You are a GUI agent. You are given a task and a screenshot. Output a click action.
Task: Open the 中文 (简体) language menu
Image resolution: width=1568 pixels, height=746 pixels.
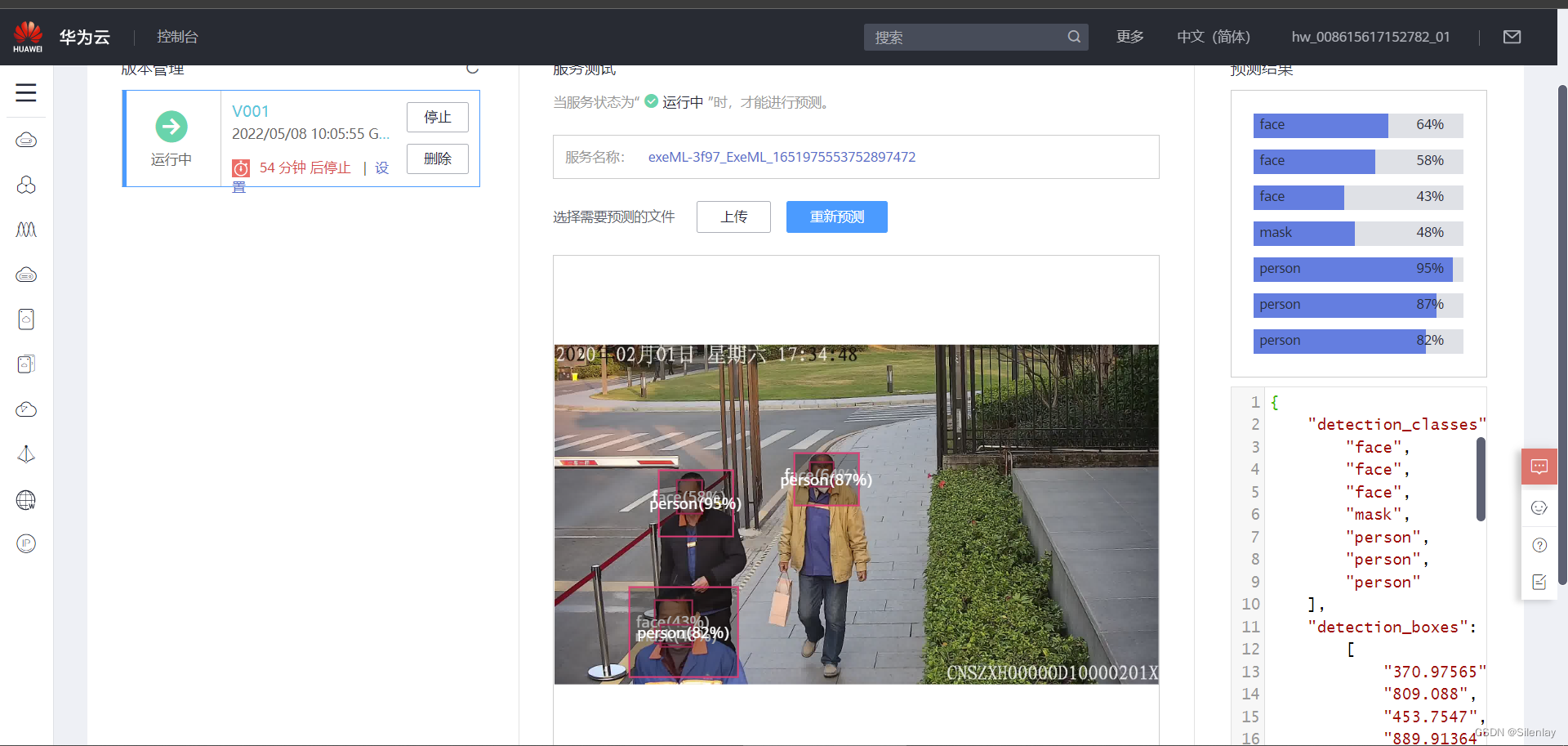1214,37
